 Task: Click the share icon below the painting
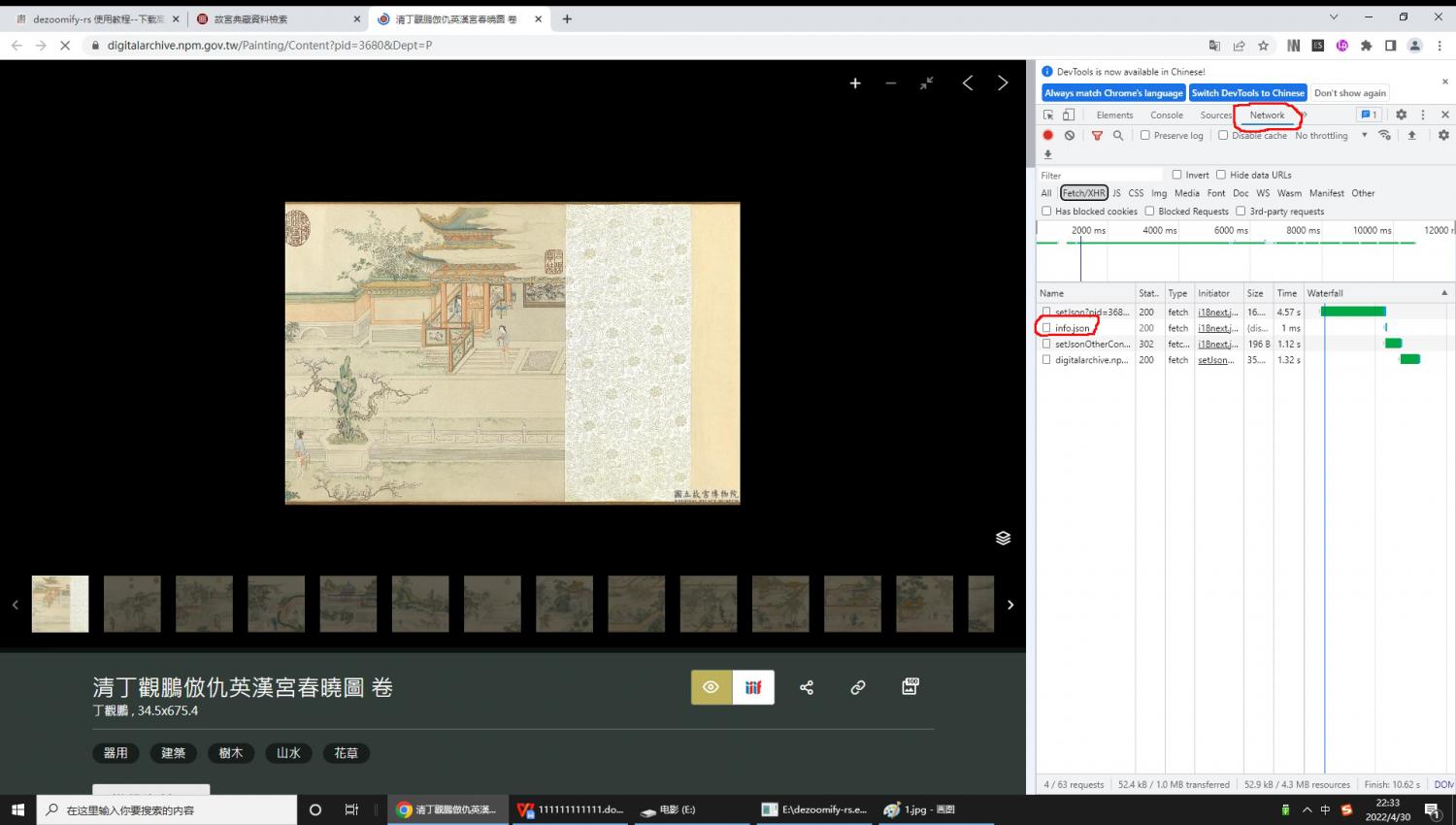[807, 687]
